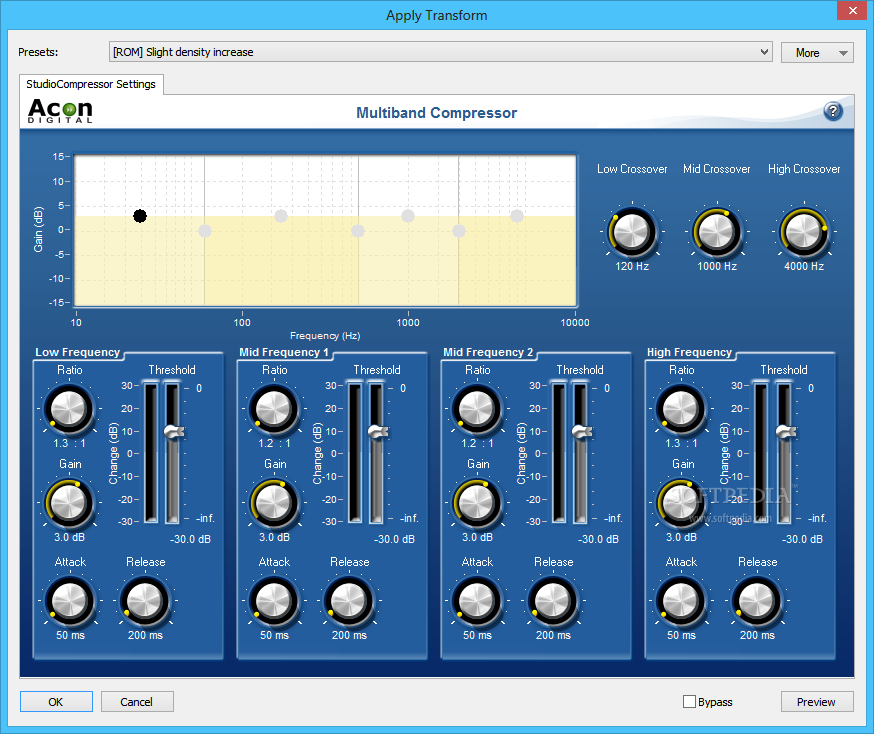This screenshot has height=734, width=874.
Task: Select the high crossover handle near 2000 Hz
Action: [459, 231]
